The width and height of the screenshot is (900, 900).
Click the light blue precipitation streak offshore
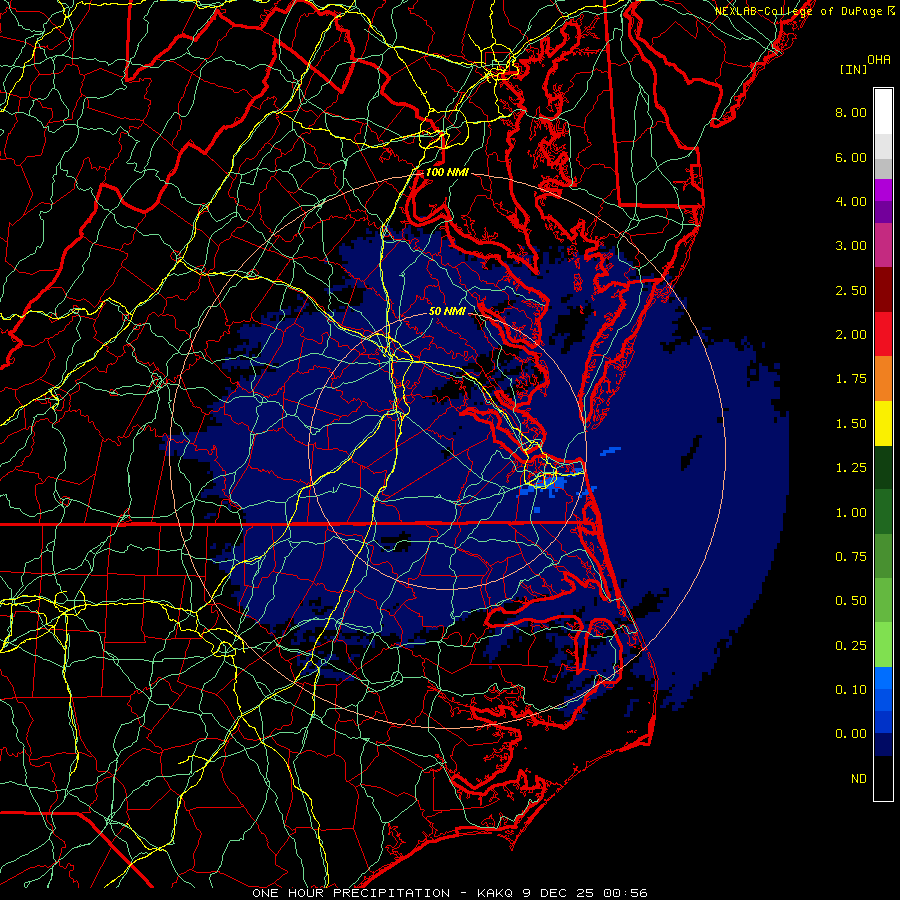[611, 451]
